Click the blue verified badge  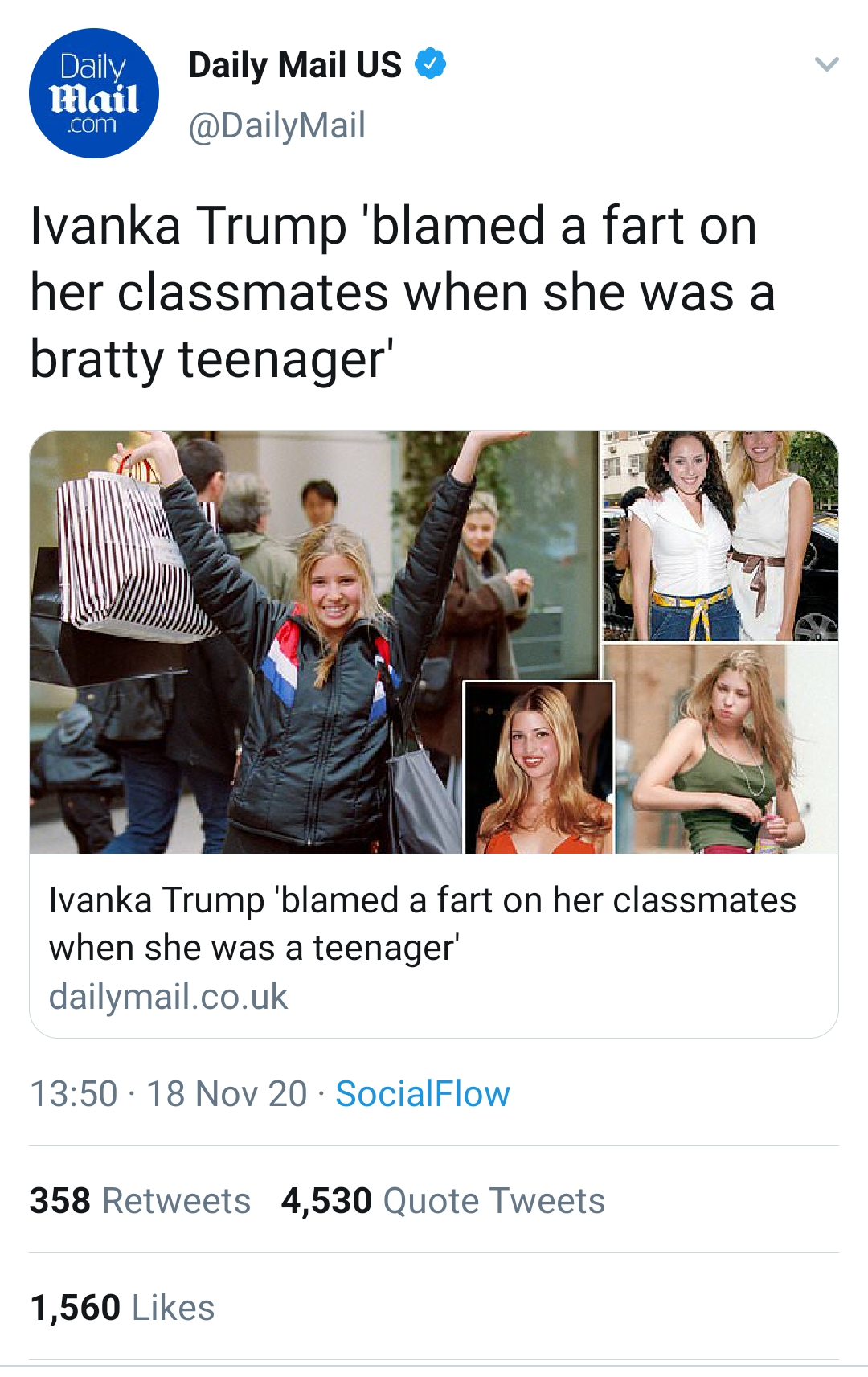coord(431,64)
